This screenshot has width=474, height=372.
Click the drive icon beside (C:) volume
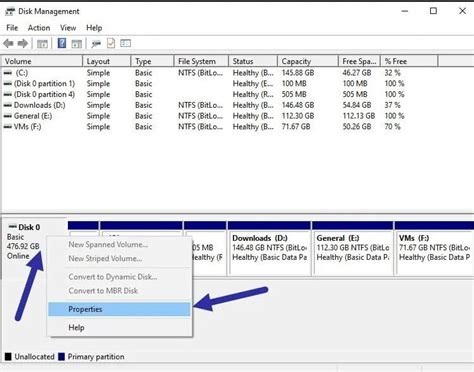click(8, 73)
